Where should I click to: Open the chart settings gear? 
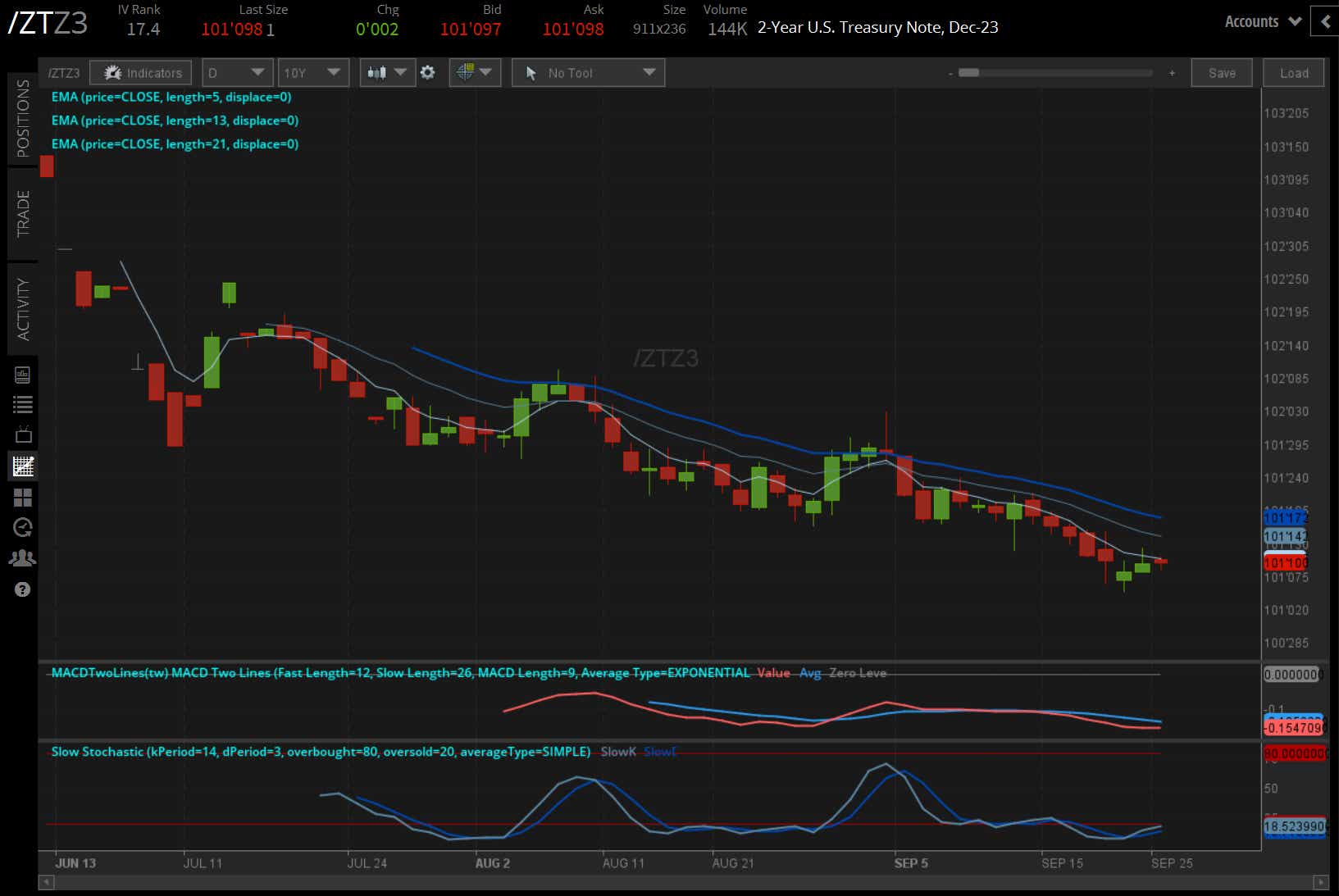coord(427,73)
